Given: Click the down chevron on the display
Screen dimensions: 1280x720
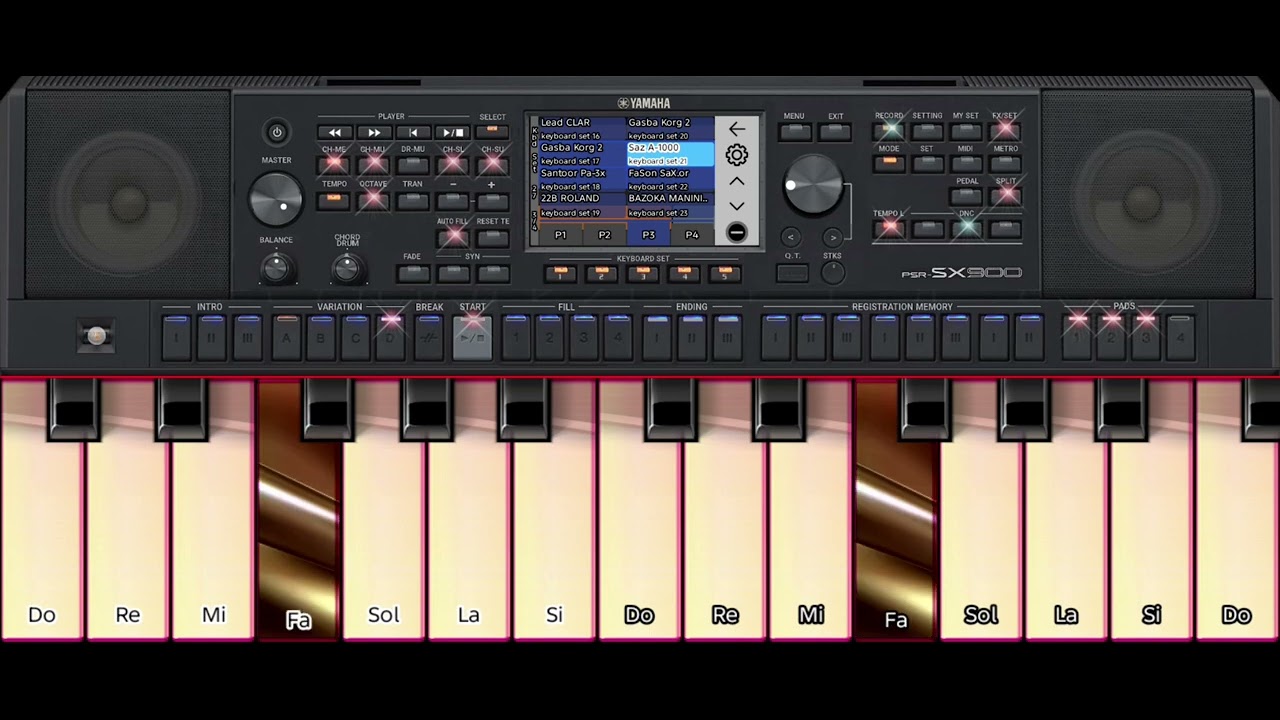Looking at the screenshot, I should [x=737, y=206].
